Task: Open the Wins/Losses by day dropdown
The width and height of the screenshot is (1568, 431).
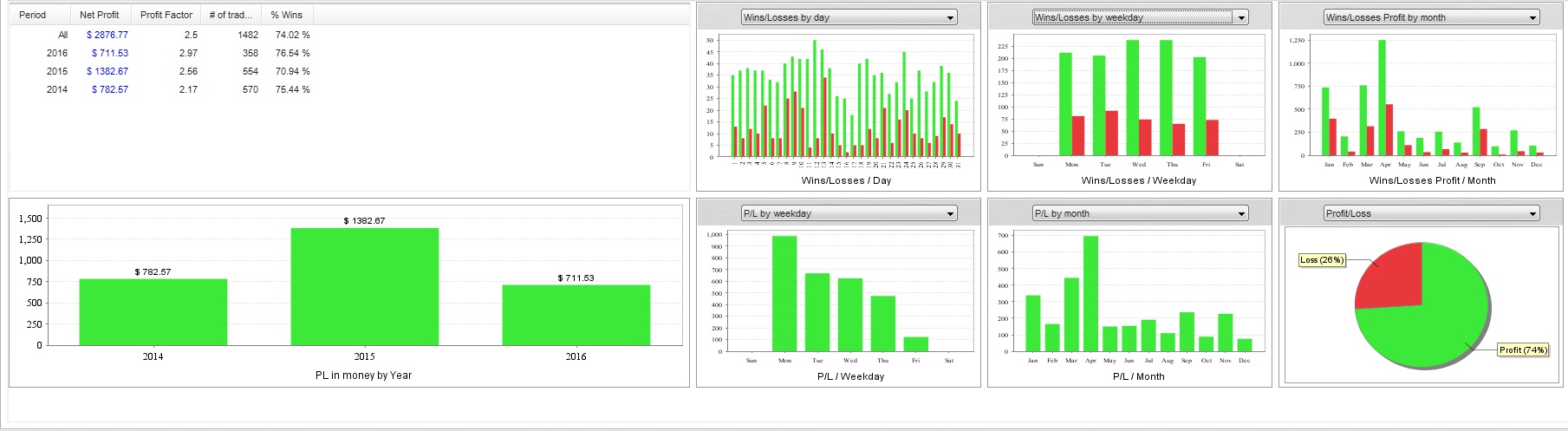Action: [849, 17]
